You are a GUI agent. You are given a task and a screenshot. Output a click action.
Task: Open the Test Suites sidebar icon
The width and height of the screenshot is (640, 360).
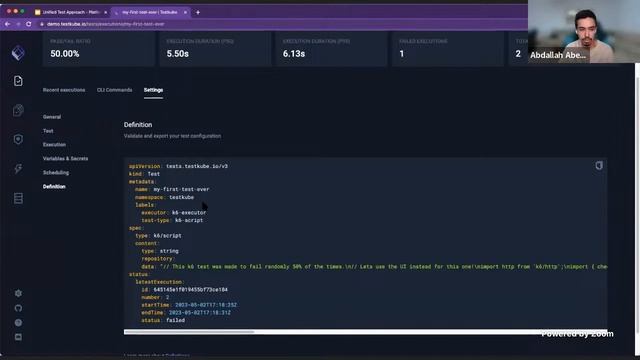[x=18, y=110]
